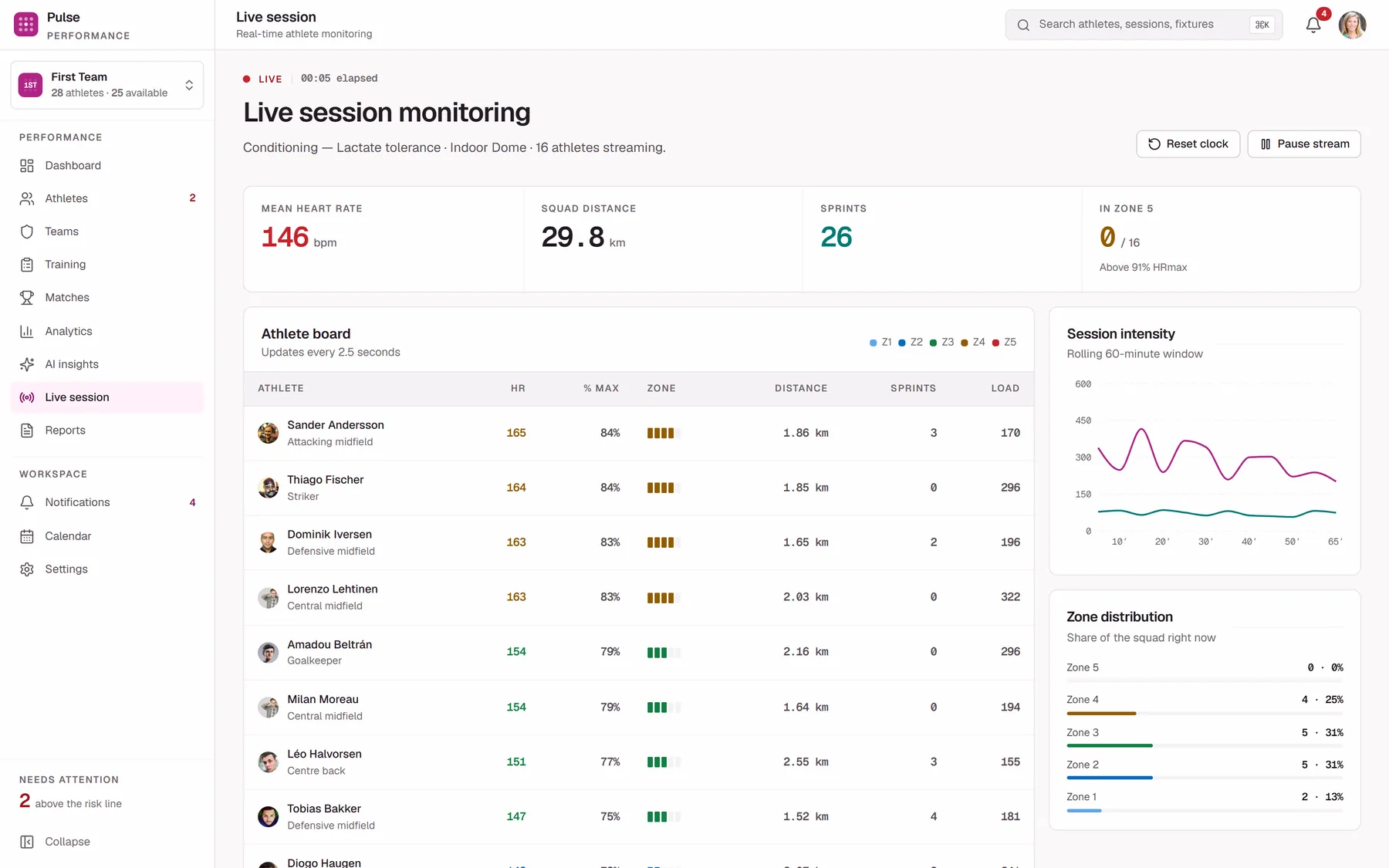Open the Training clipboard icon

pyautogui.click(x=27, y=265)
